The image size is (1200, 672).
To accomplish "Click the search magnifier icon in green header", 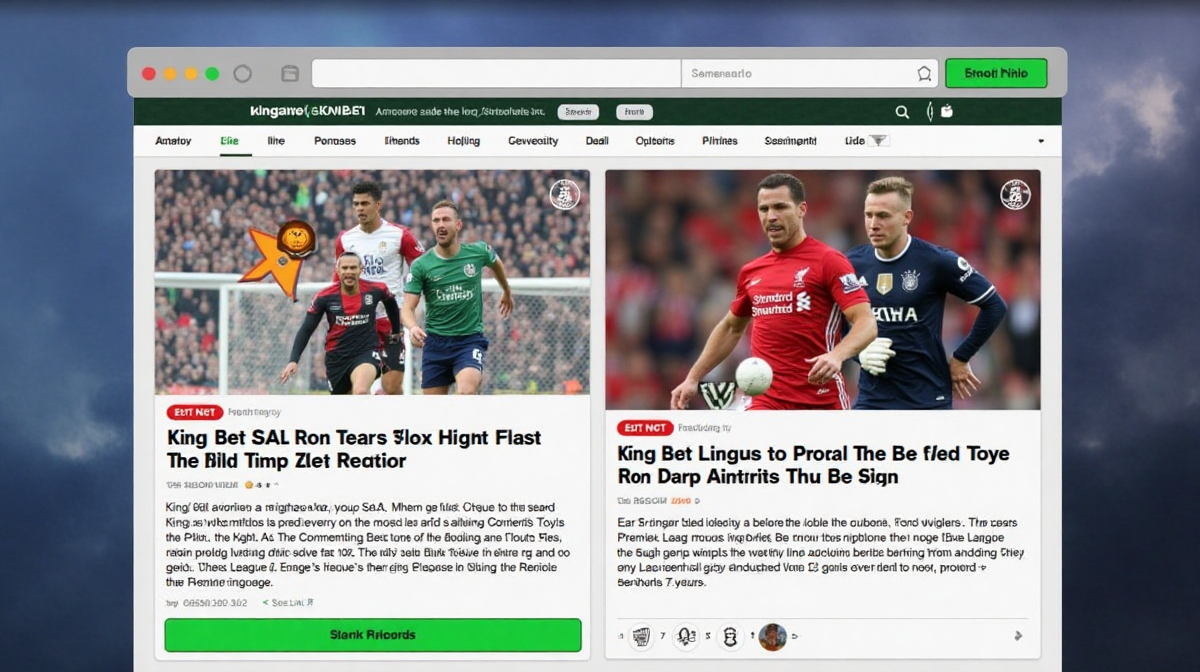I will click(902, 112).
